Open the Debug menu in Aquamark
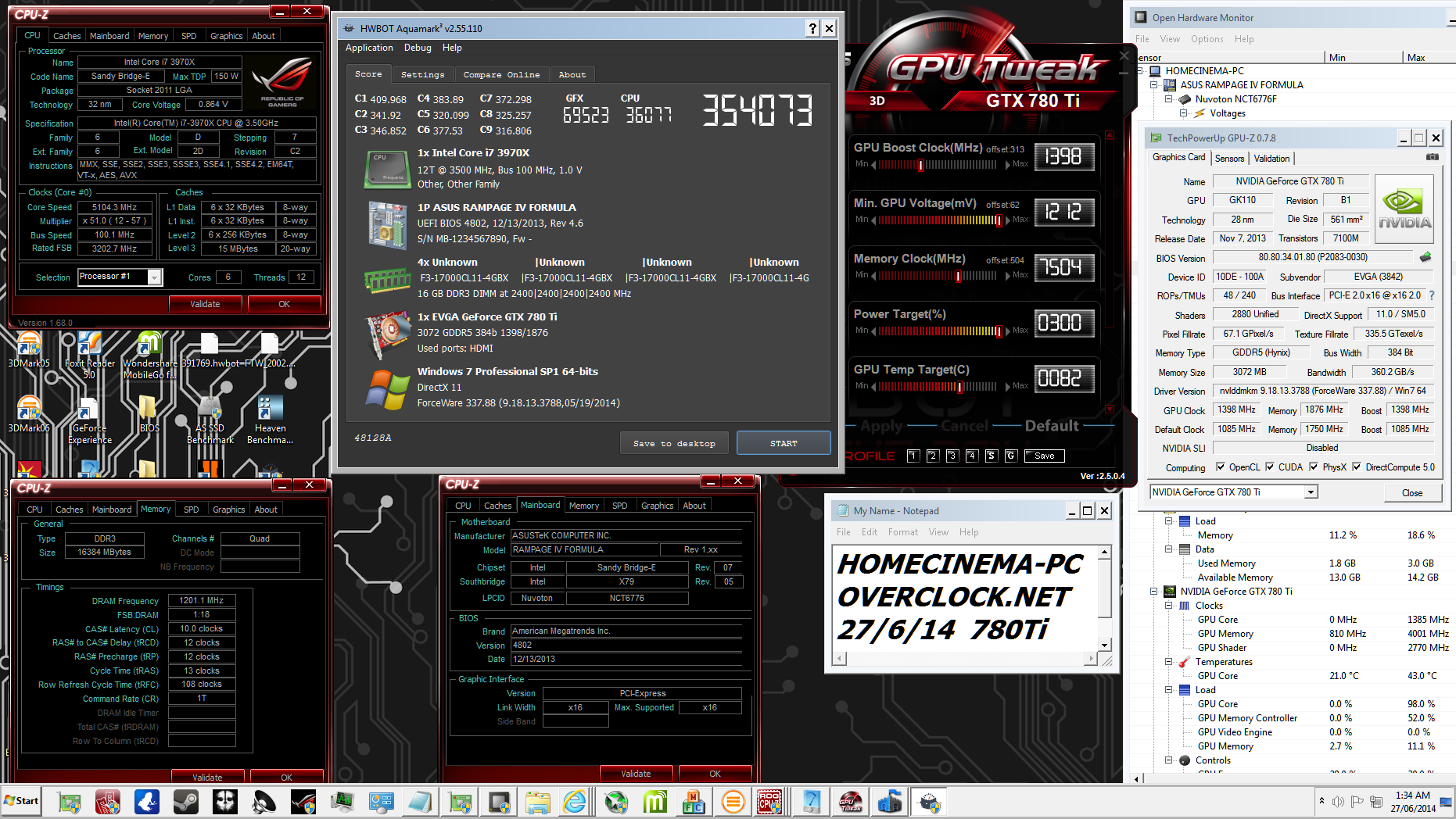Image resolution: width=1456 pixels, height=819 pixels. 418,48
